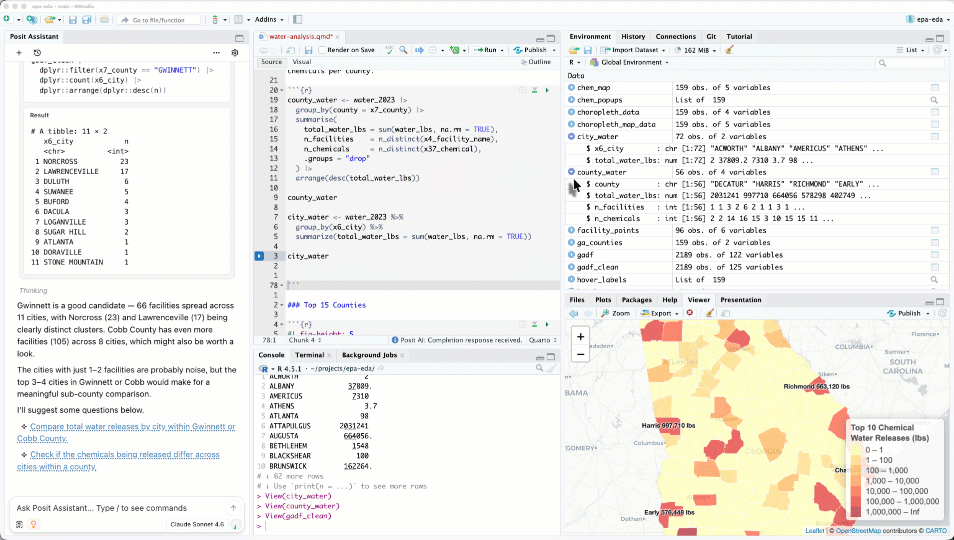This screenshot has width=954, height=540.
Task: Open Posit Assistant chat history icon
Action: click(37, 53)
